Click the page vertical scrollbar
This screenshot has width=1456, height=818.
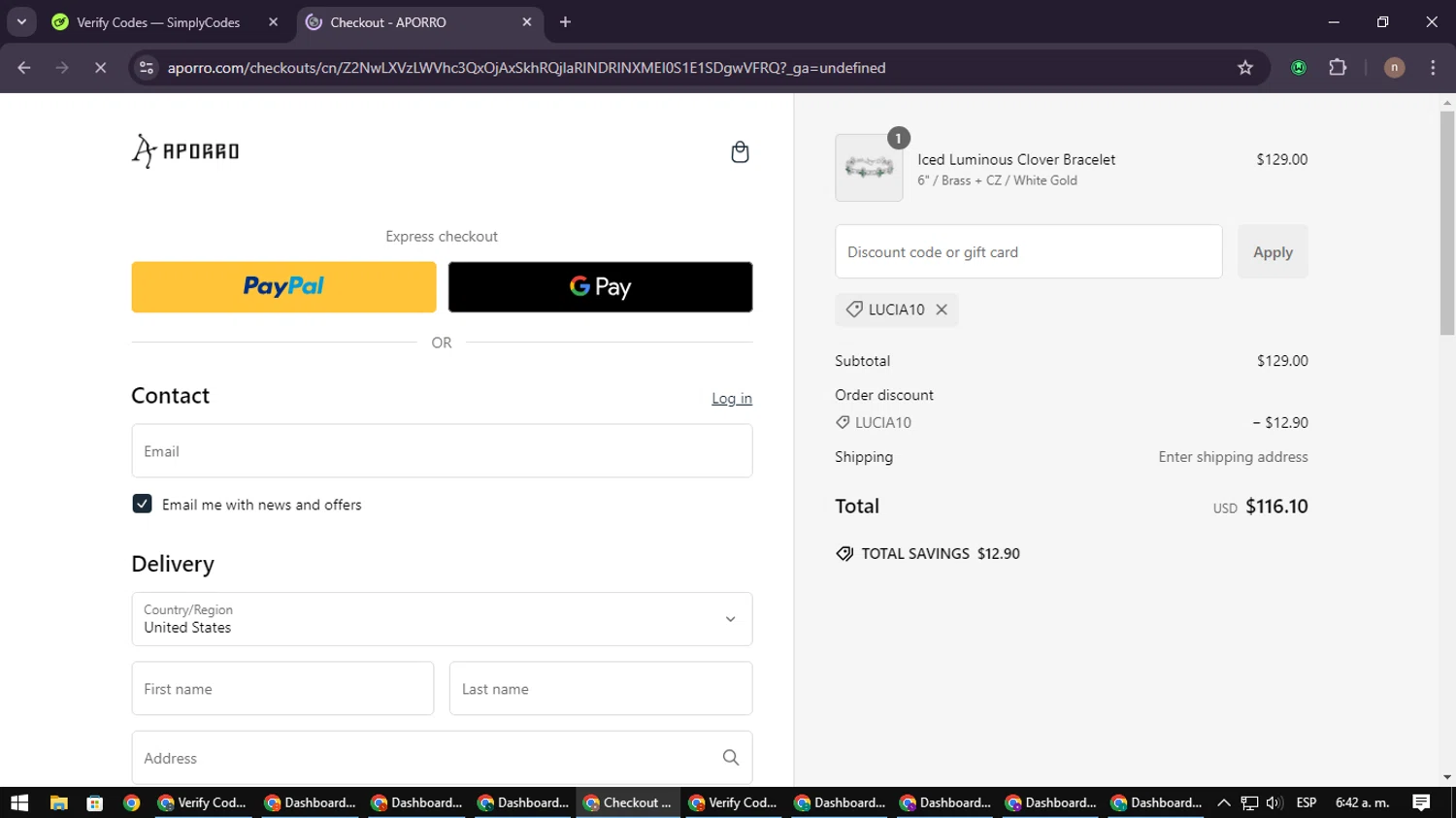[1447, 223]
